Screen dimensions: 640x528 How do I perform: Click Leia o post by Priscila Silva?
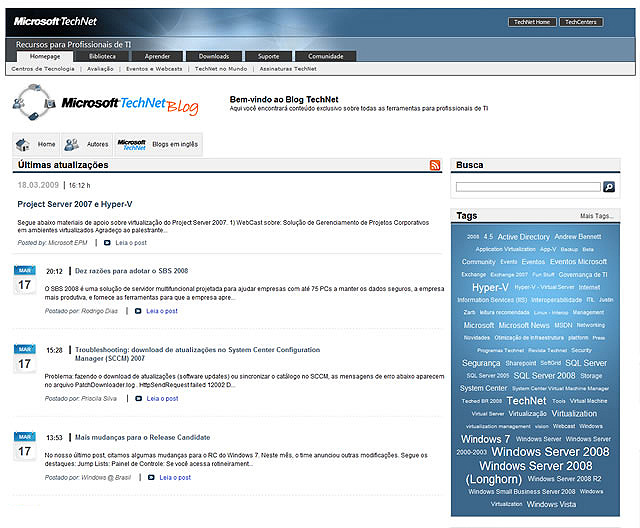(162, 399)
